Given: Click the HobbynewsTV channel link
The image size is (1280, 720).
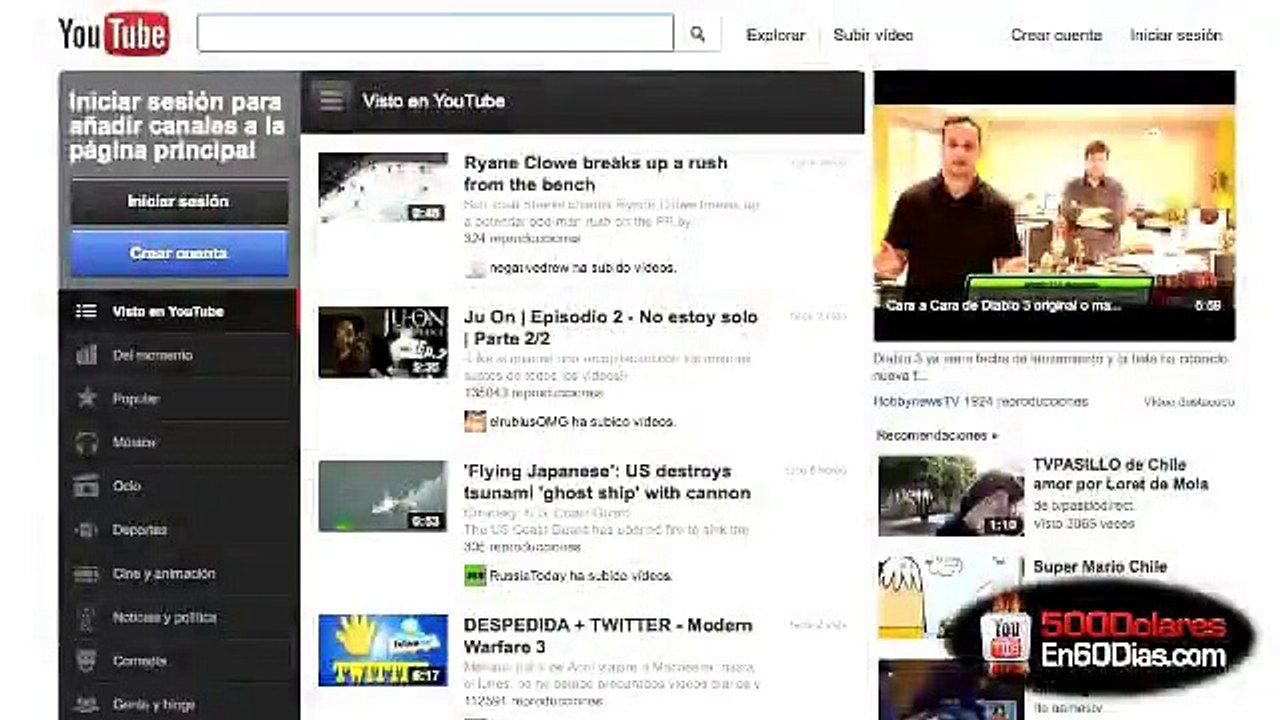Looking at the screenshot, I should coord(917,401).
